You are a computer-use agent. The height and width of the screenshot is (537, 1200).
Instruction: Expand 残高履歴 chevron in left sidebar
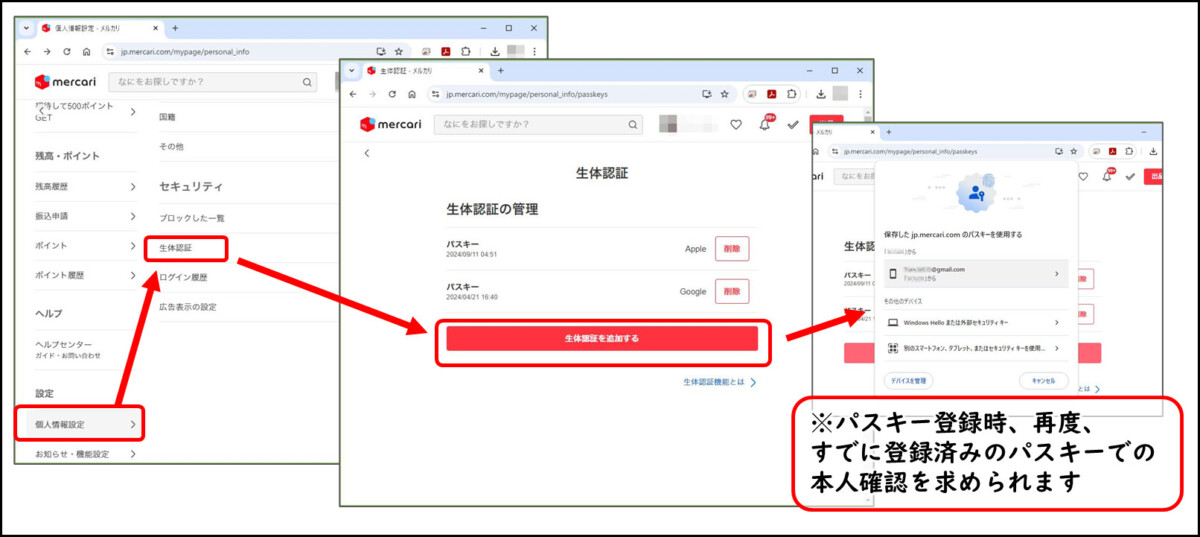(133, 186)
